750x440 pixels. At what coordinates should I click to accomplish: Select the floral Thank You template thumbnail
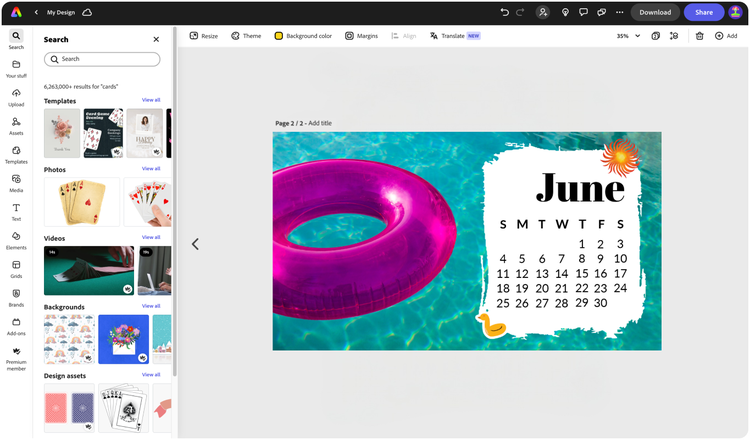pyautogui.click(x=62, y=133)
